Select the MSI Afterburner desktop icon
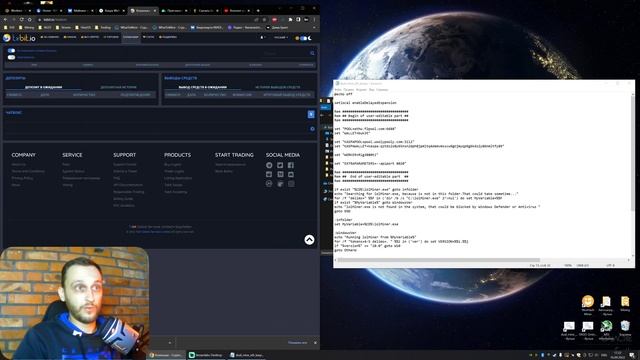The width and height of the screenshot is (640, 360). tap(606, 330)
